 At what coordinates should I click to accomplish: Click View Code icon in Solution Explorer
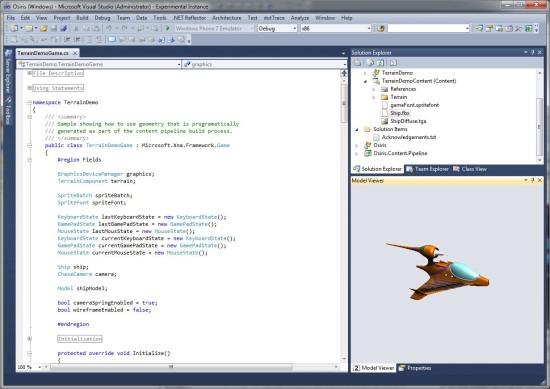tap(393, 63)
